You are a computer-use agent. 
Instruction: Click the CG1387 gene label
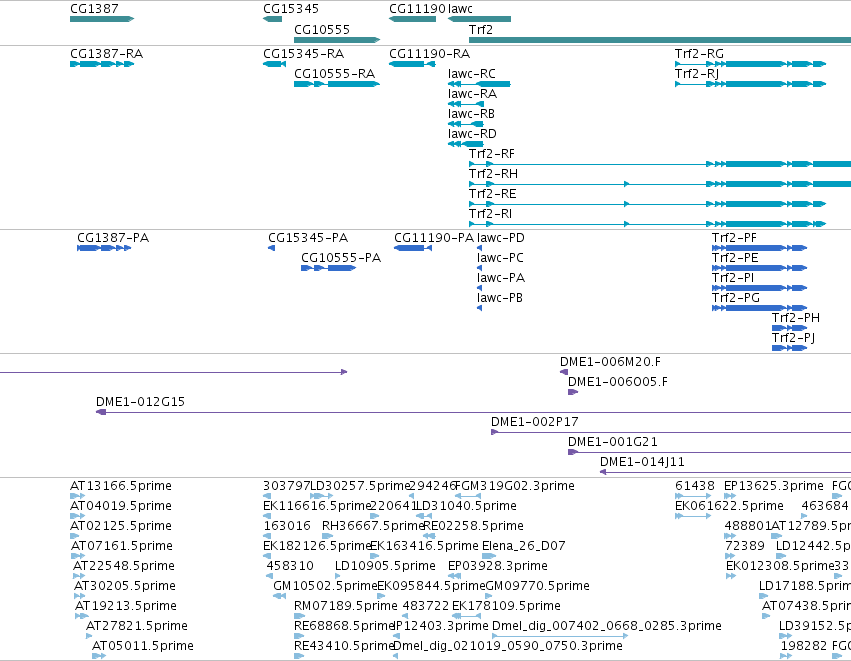pos(94,9)
